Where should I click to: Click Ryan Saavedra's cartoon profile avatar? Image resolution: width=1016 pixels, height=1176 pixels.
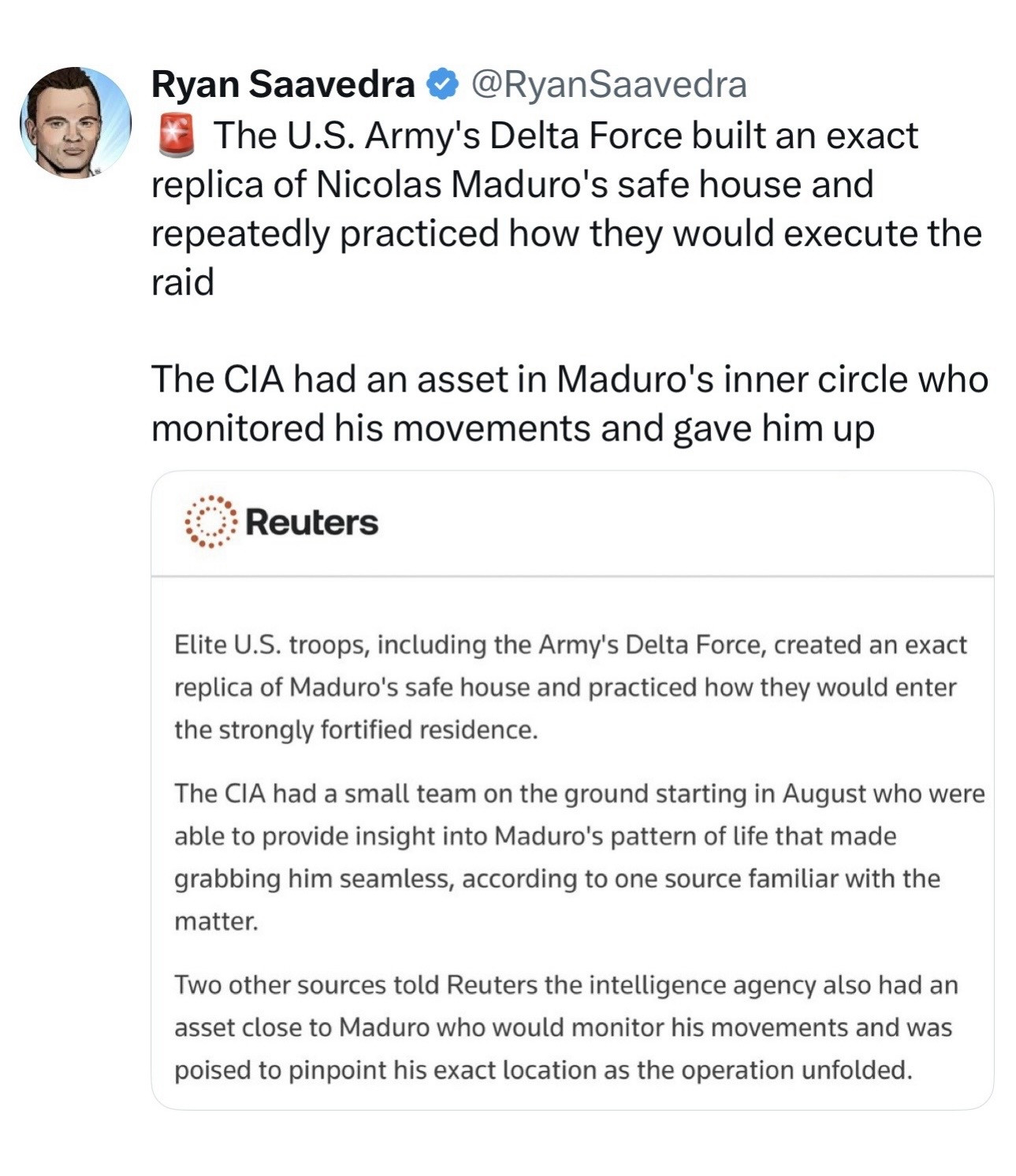point(76,122)
